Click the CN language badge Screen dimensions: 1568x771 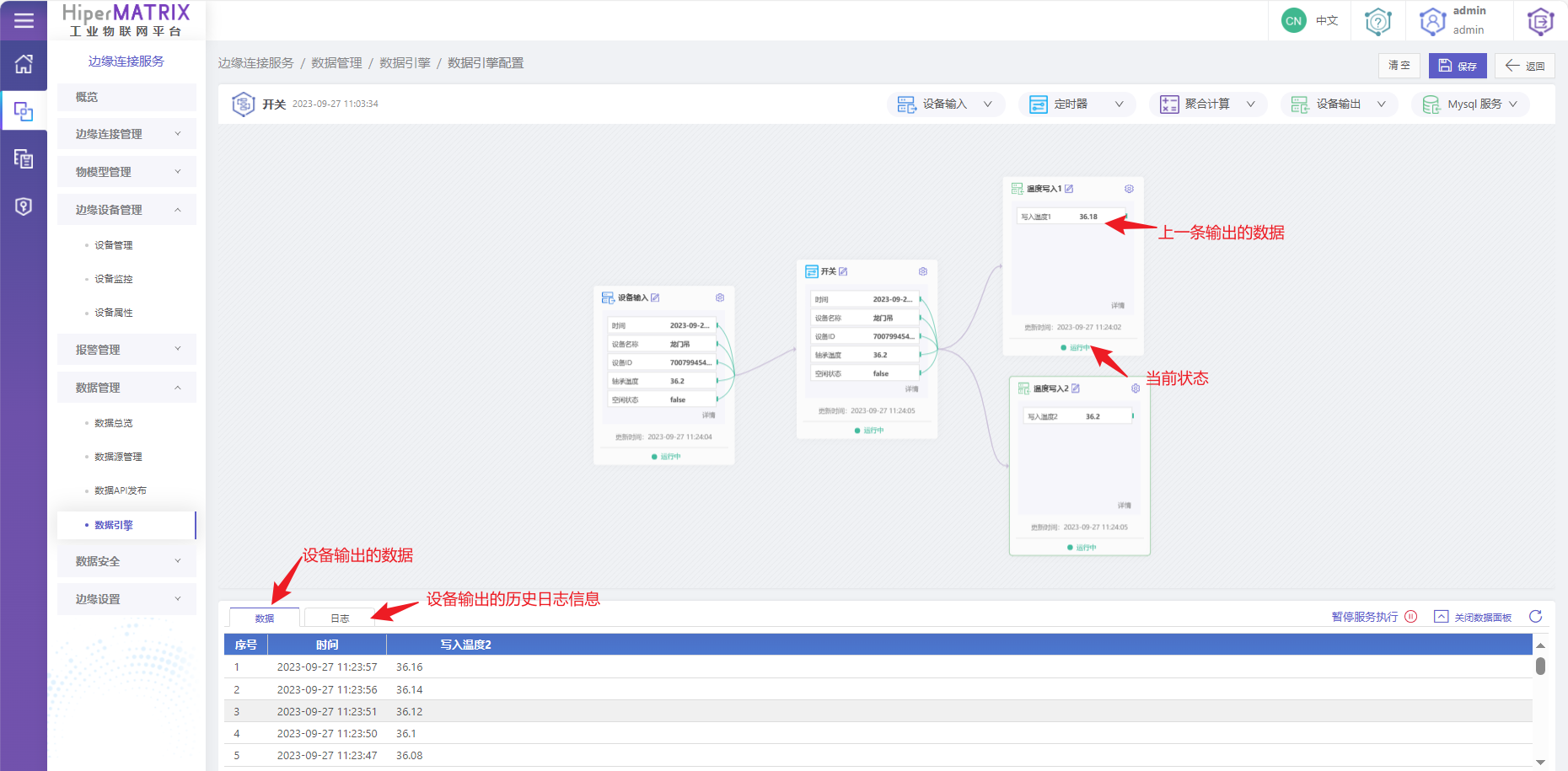[x=1293, y=20]
